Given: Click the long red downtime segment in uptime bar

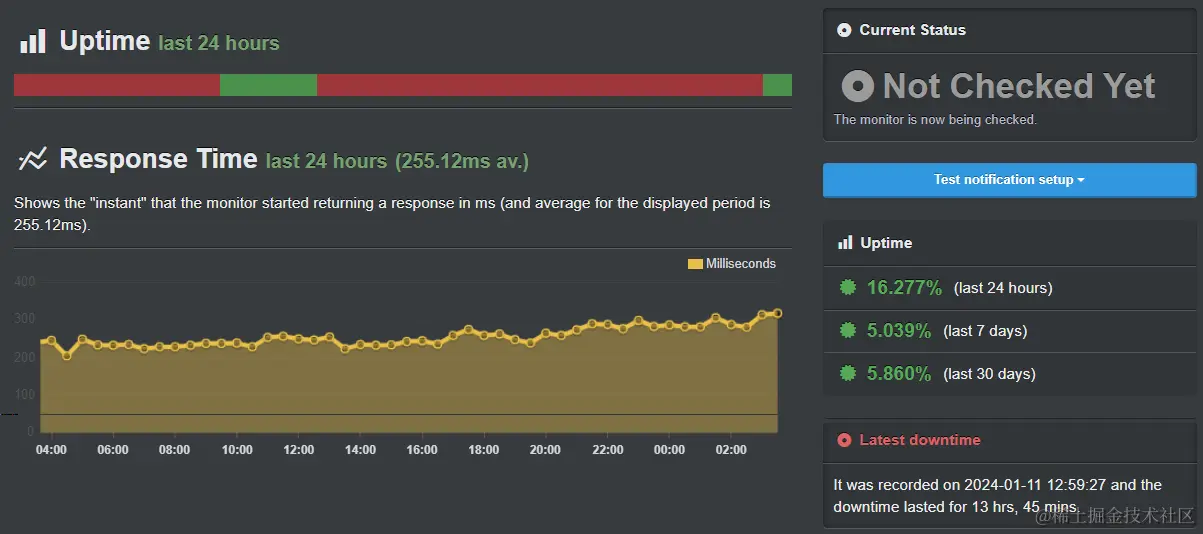Looking at the screenshot, I should point(540,85).
